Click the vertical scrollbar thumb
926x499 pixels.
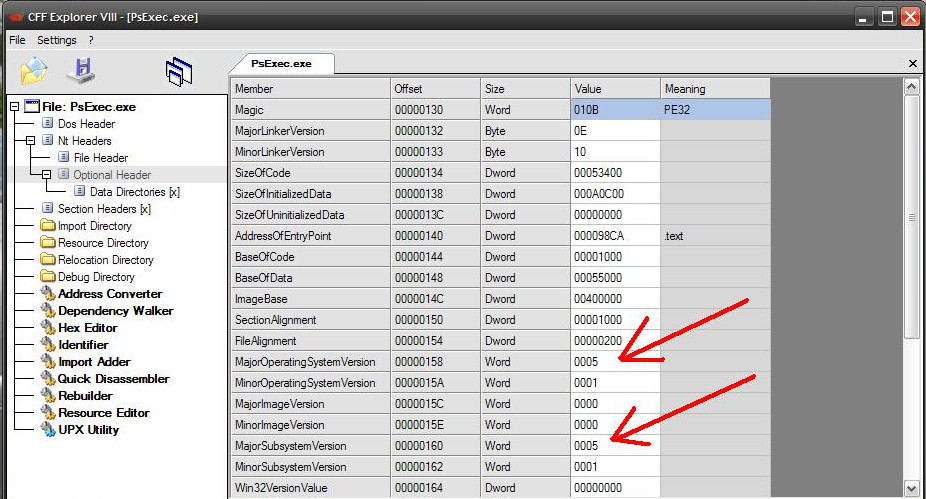click(911, 217)
